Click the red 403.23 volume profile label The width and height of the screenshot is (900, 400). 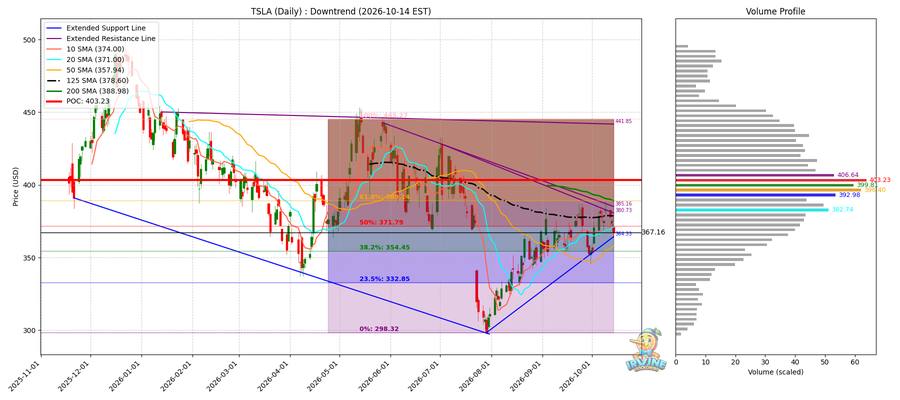880,180
